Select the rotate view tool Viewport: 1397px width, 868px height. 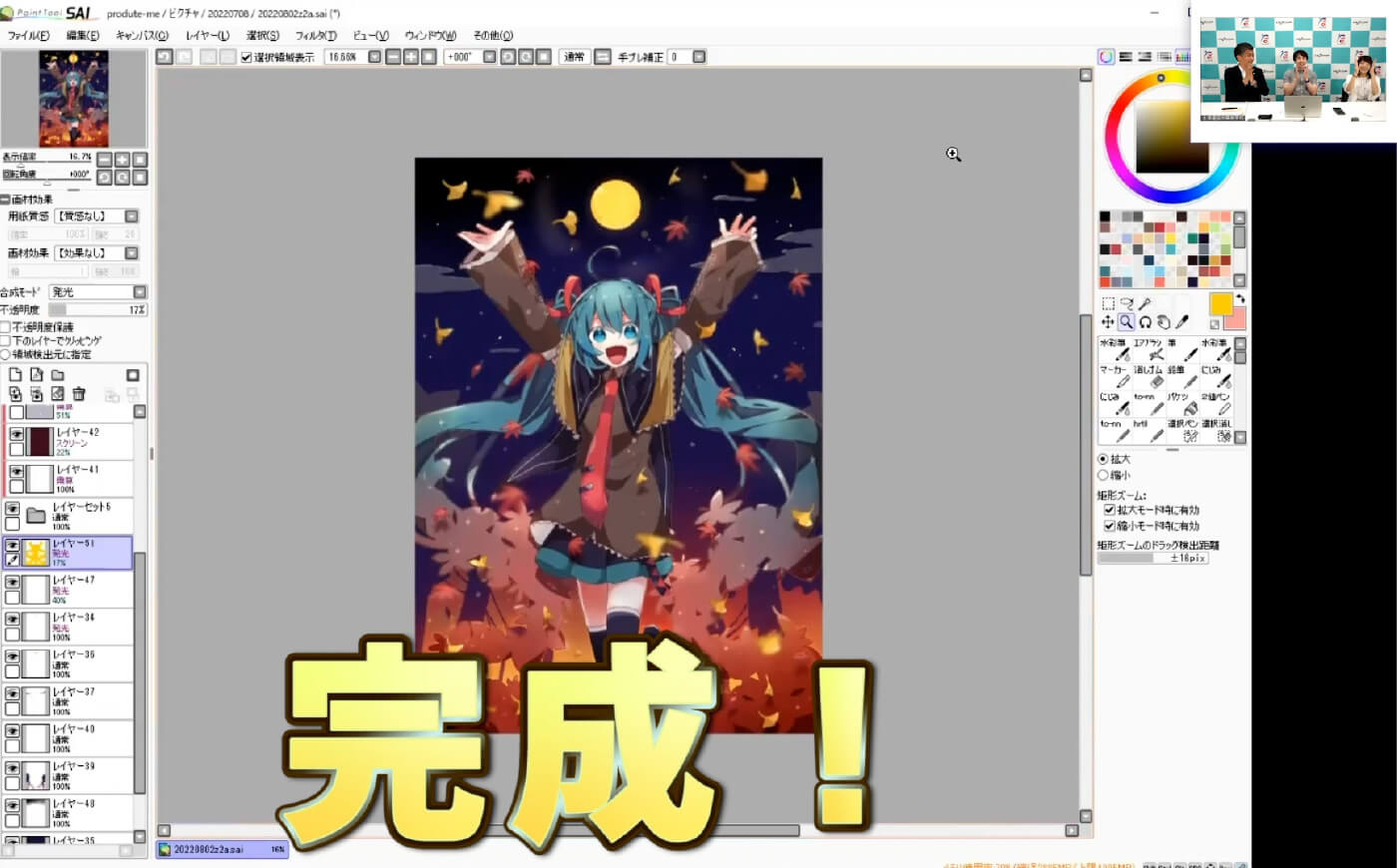click(1146, 322)
